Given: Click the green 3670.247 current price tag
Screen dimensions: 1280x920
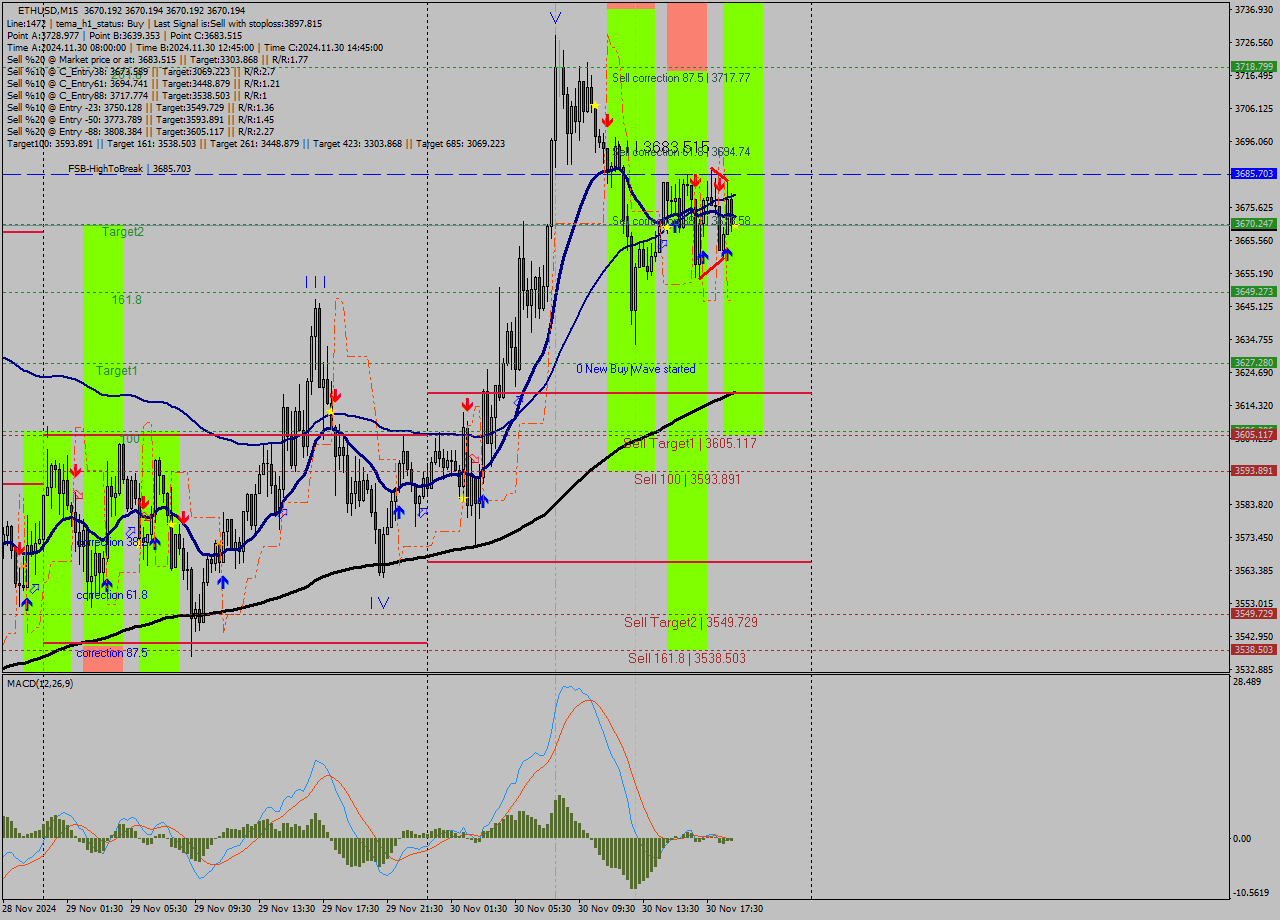Looking at the screenshot, I should point(1253,224).
